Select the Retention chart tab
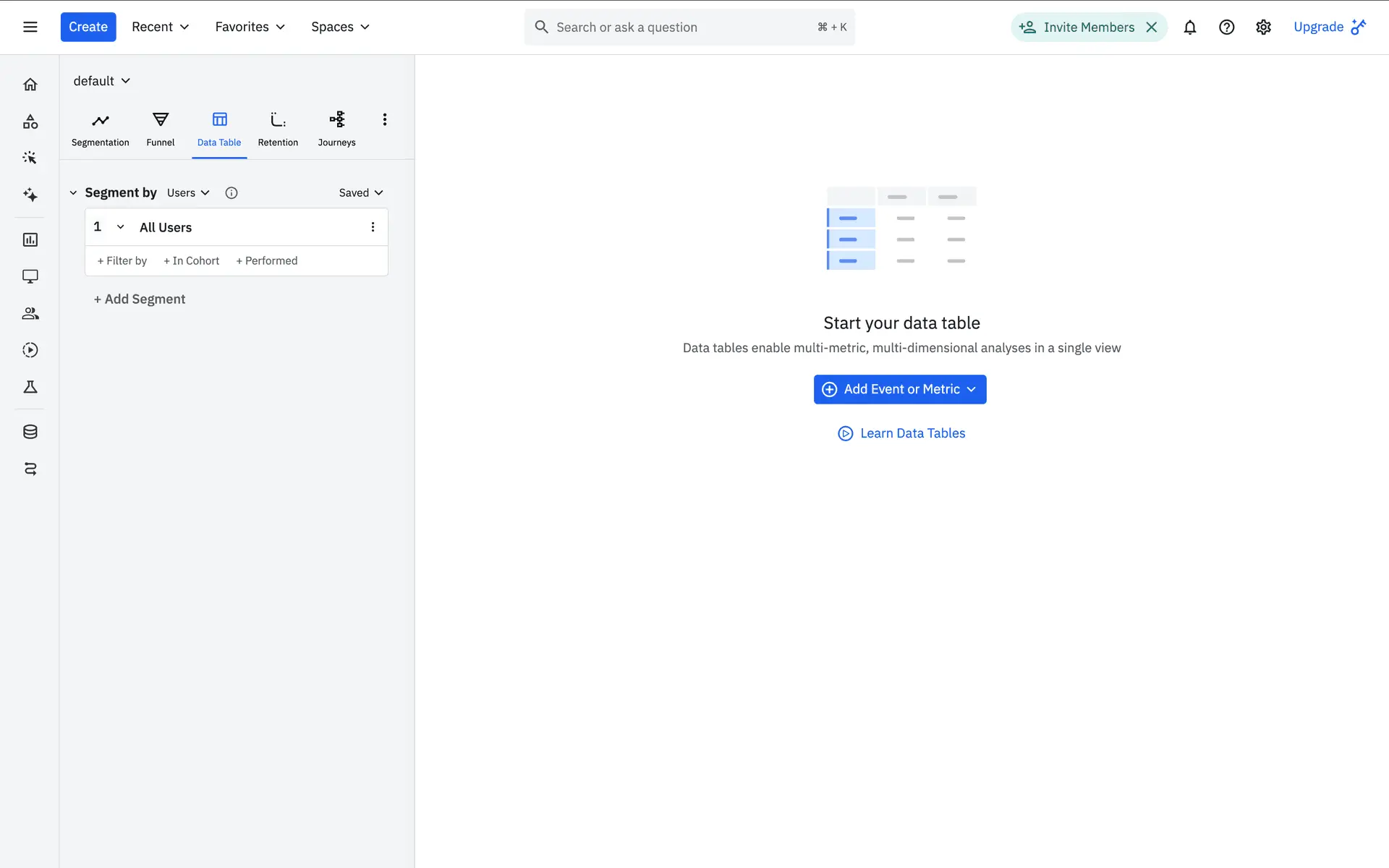This screenshot has height=868, width=1389. [278, 129]
